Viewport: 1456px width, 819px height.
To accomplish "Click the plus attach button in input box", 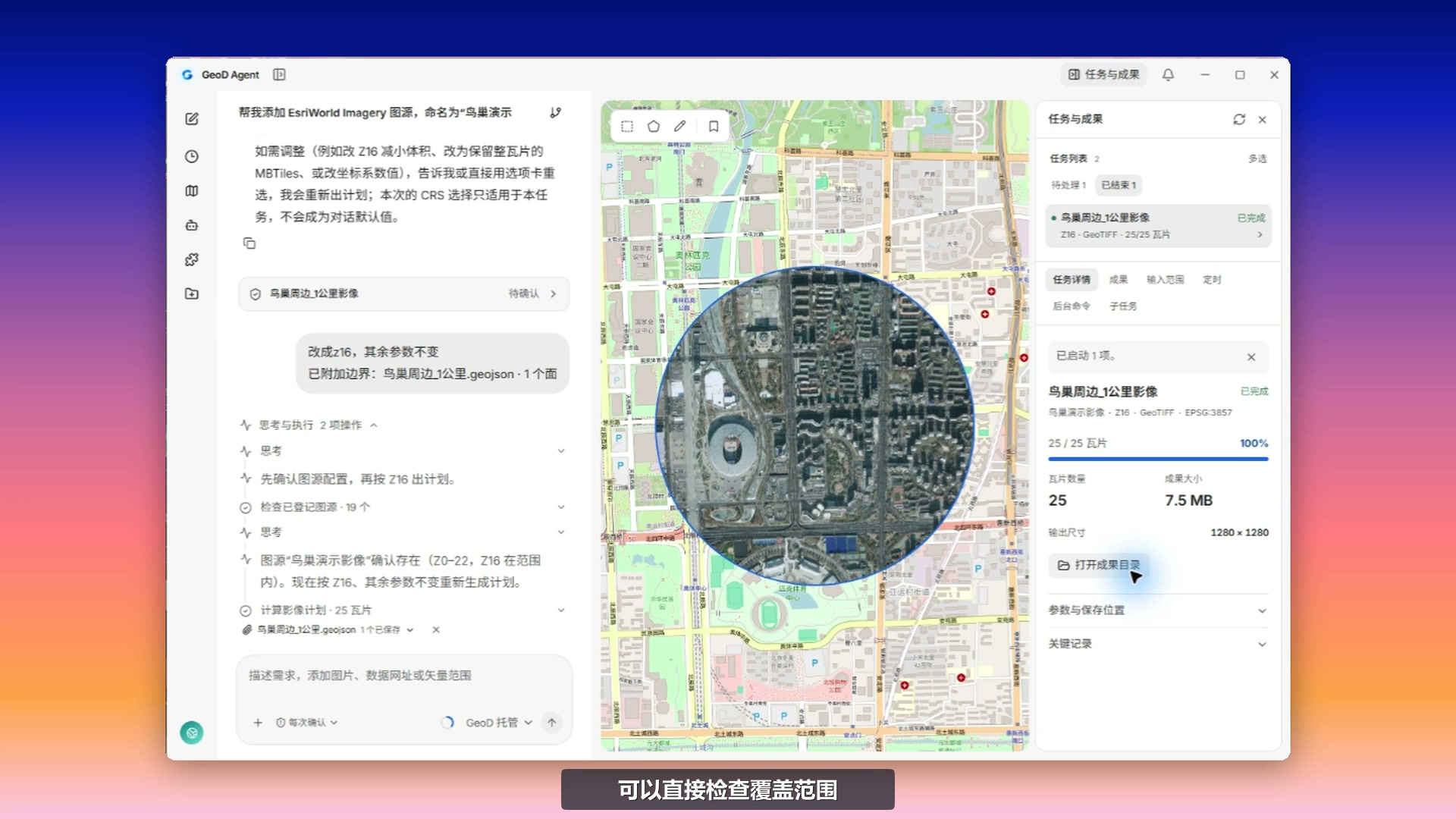I will pos(258,723).
